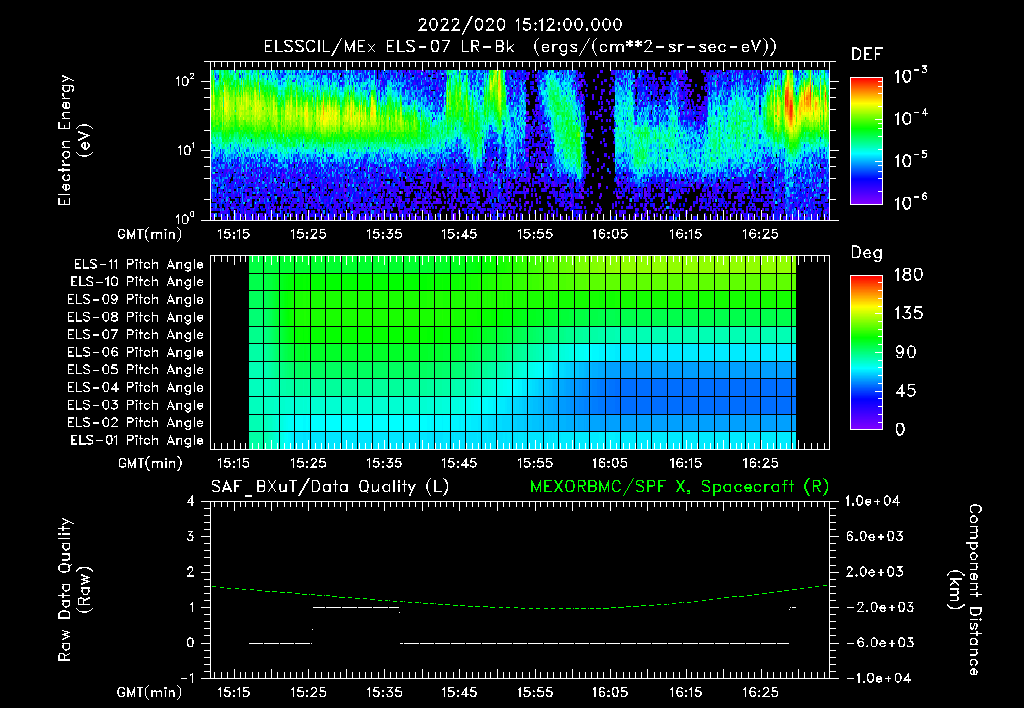The height and width of the screenshot is (708, 1024).
Task: Select the ELS-11 Pitch Angle row label
Action: click(138, 265)
